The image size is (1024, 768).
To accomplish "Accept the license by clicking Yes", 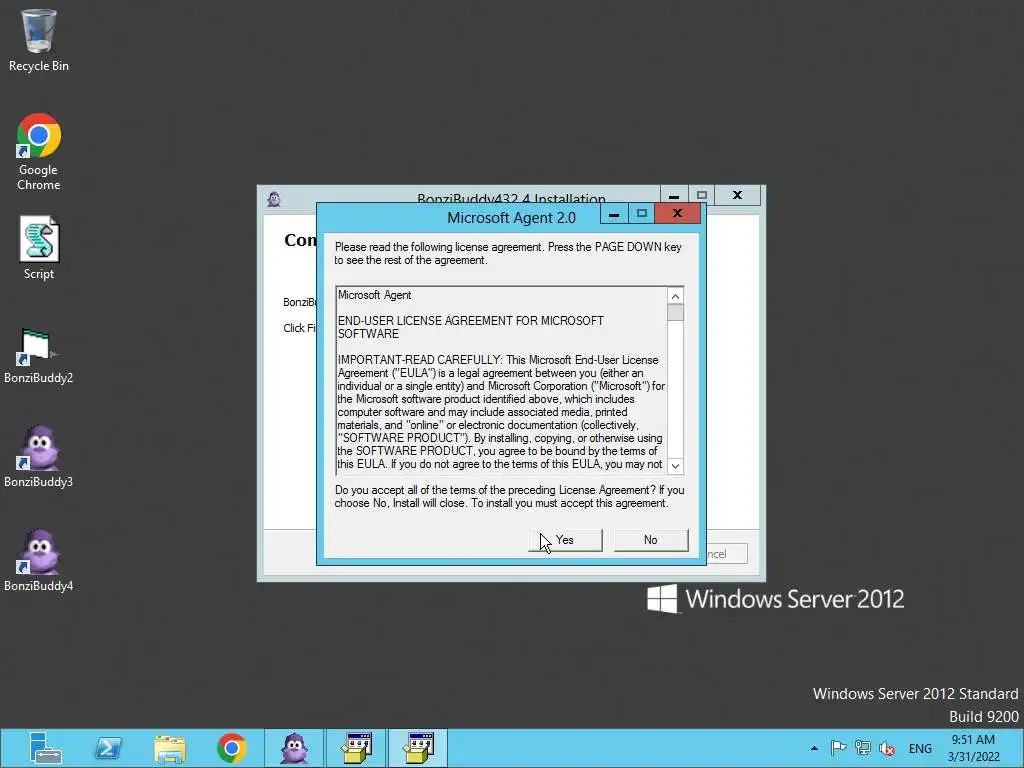I will pos(565,540).
